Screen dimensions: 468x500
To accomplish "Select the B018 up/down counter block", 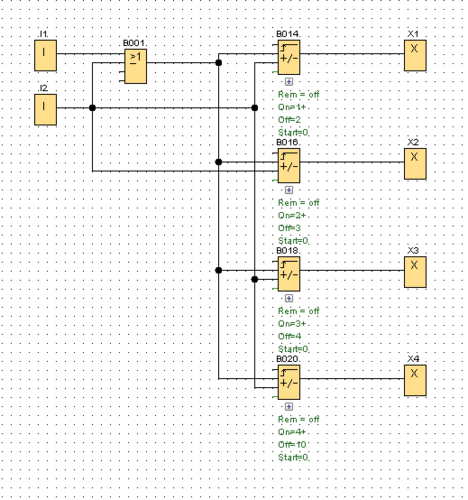I will click(x=289, y=274).
